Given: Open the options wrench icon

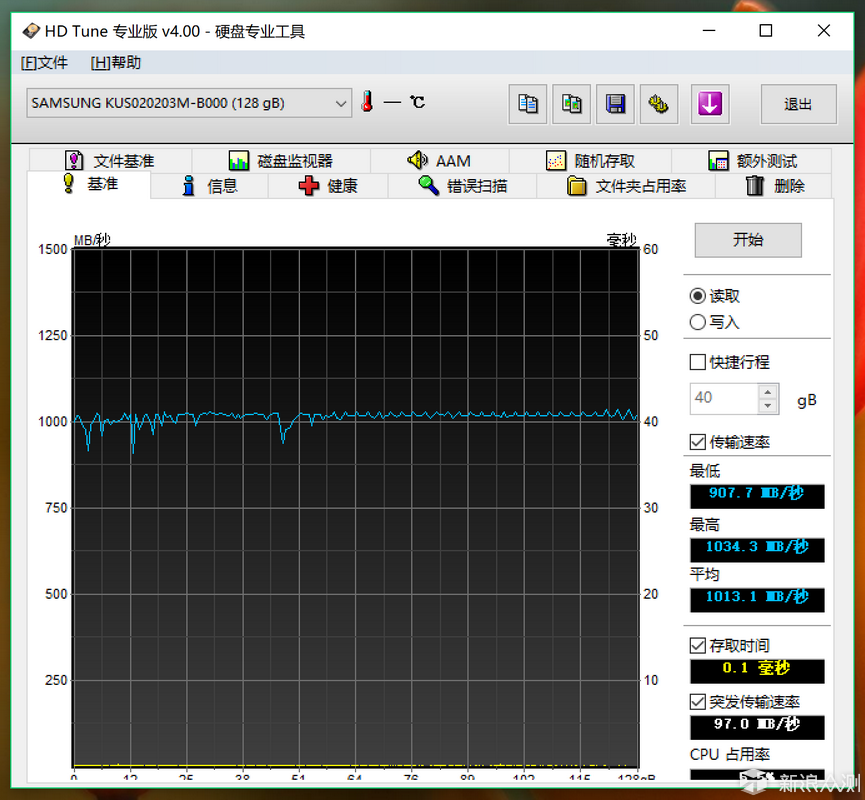Looking at the screenshot, I should click(659, 103).
